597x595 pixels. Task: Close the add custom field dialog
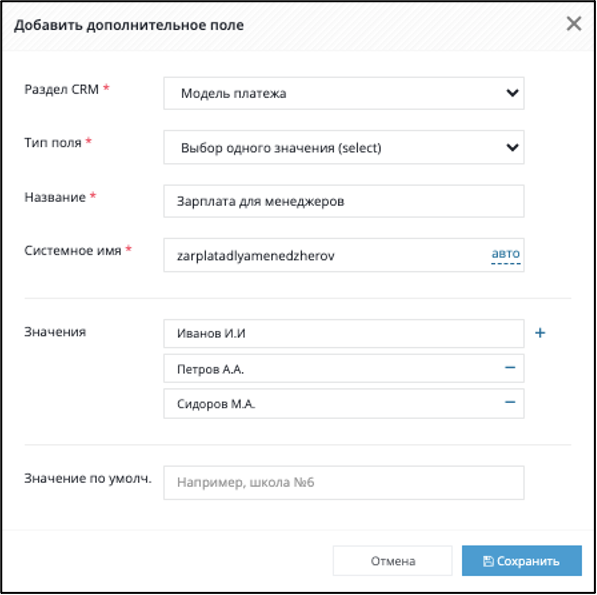(x=574, y=24)
